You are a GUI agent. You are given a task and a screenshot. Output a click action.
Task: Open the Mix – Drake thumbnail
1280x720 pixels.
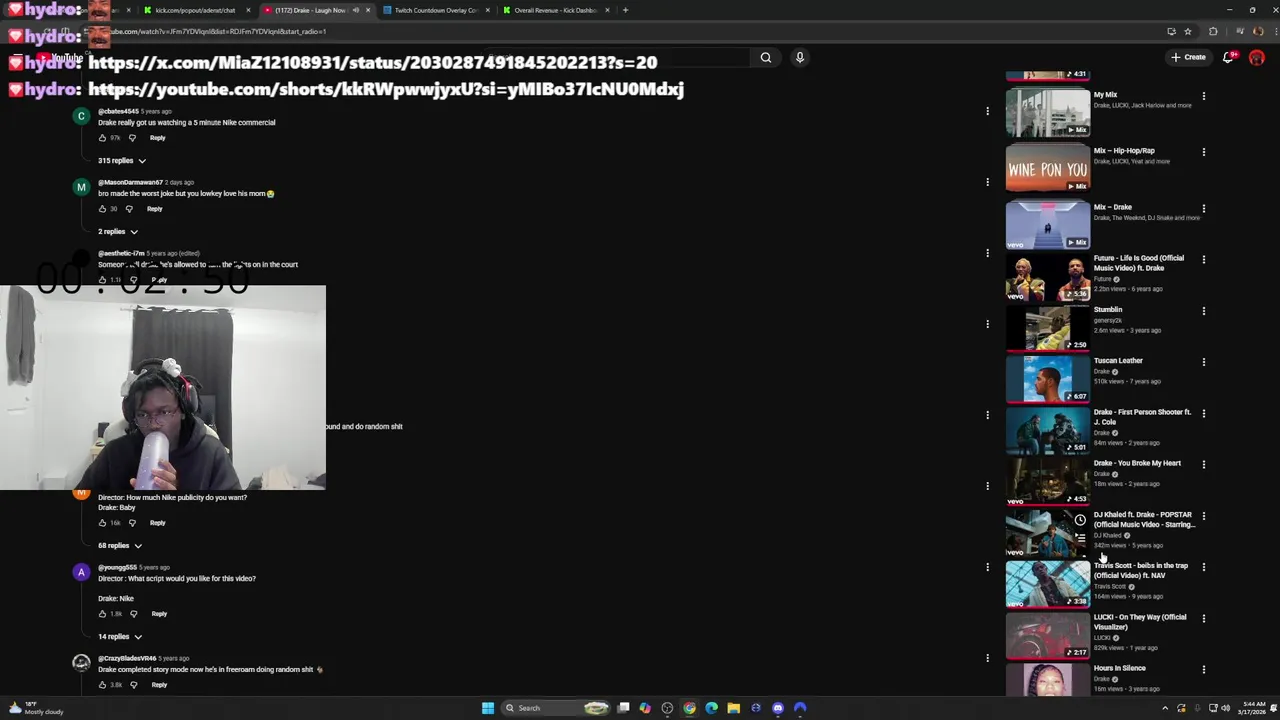point(1048,224)
